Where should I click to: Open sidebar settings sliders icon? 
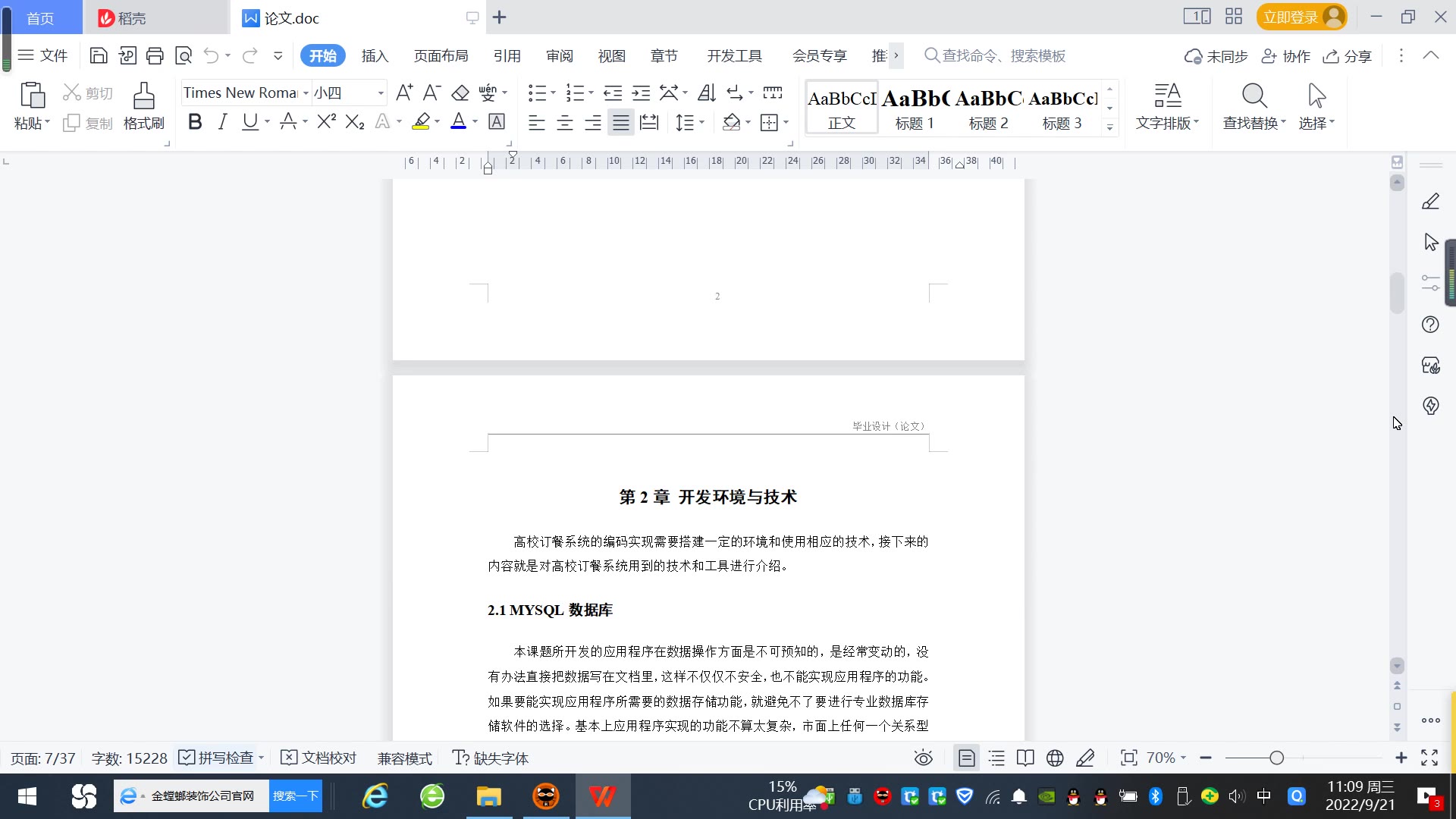(1430, 284)
